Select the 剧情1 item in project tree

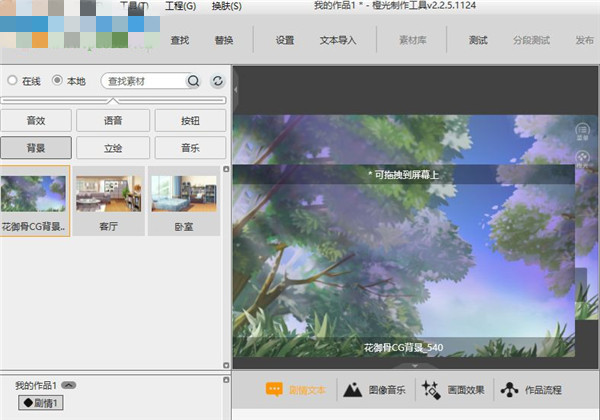(43, 403)
